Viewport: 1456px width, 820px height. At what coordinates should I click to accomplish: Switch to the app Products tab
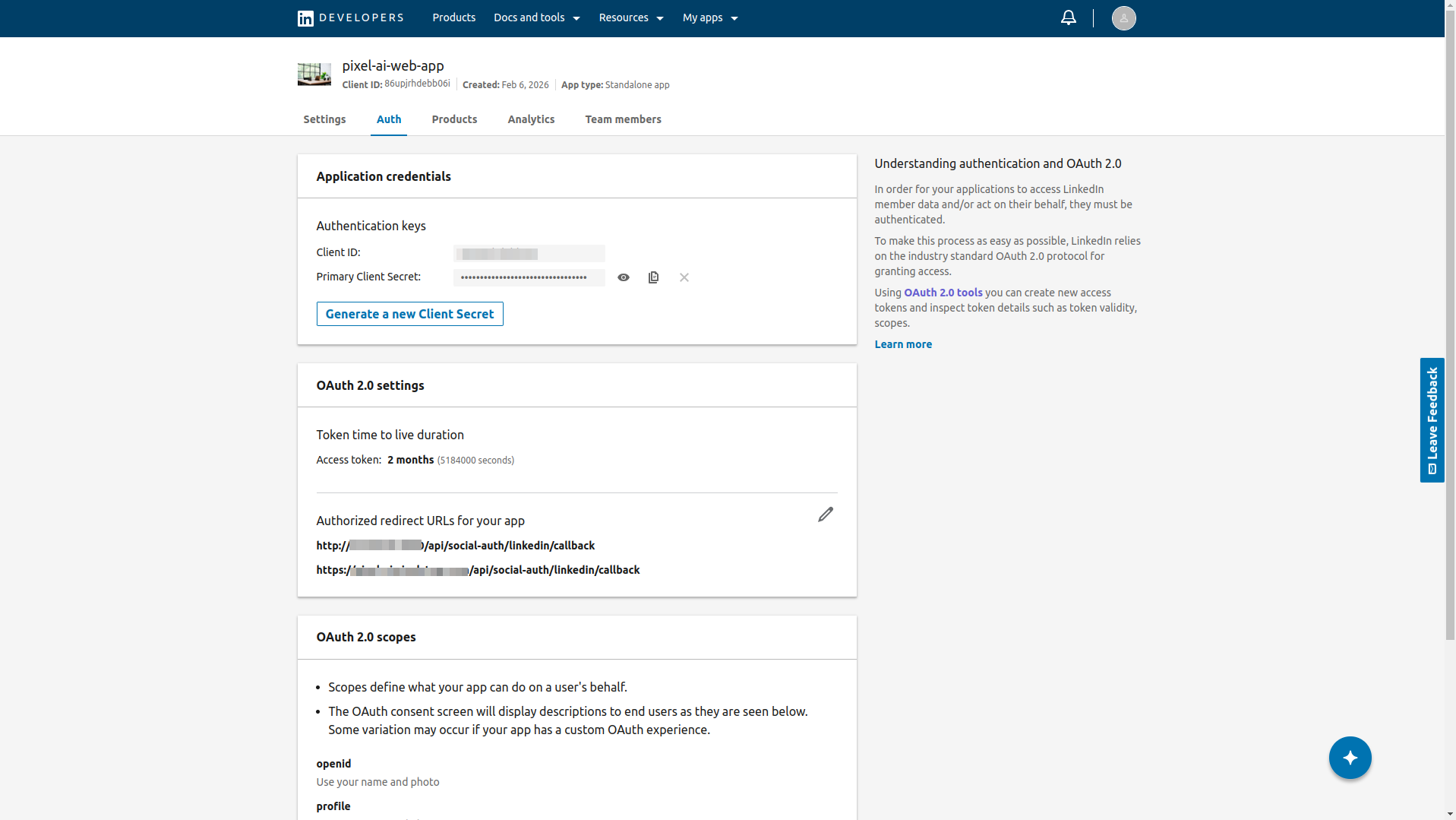point(454,119)
